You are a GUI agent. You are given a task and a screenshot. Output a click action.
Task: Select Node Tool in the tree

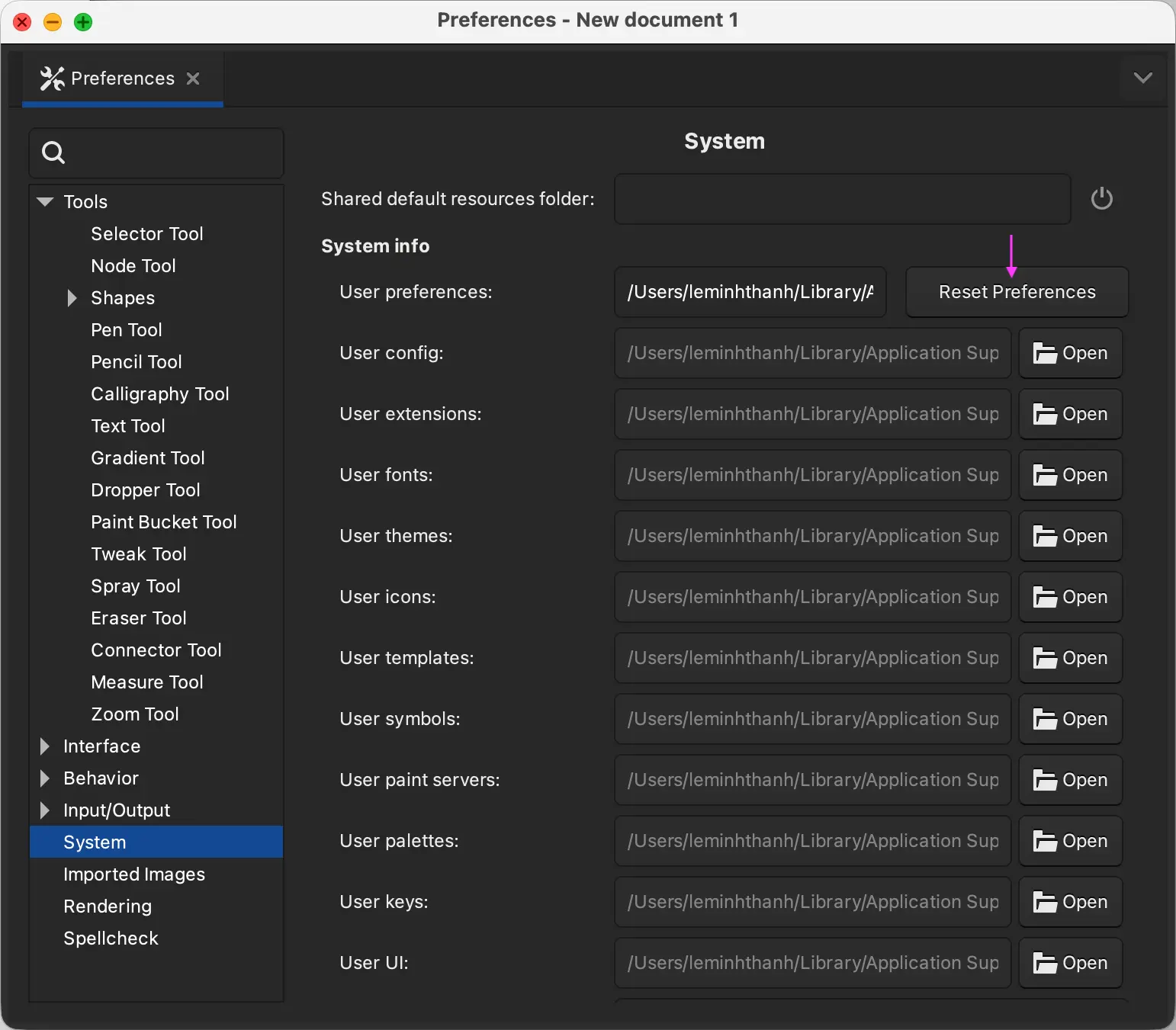tap(133, 266)
